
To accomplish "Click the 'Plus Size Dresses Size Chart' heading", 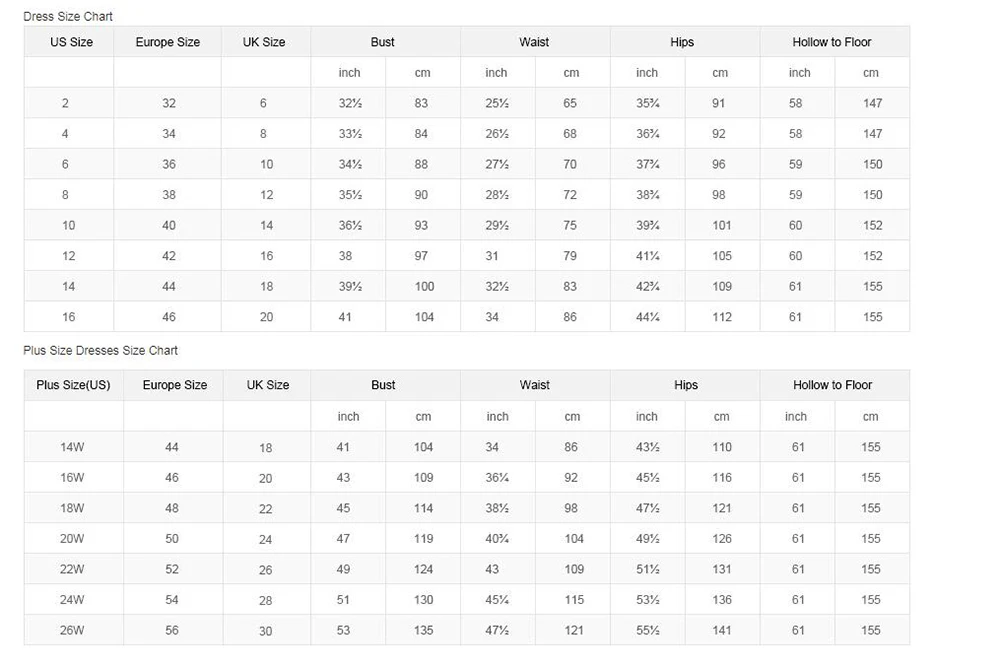I will pyautogui.click(x=101, y=350).
